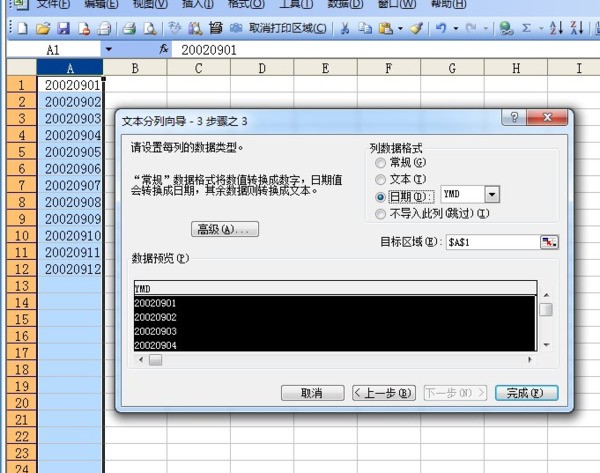Select the 日期(D) radio button
This screenshot has width=600, height=473.
[x=380, y=197]
